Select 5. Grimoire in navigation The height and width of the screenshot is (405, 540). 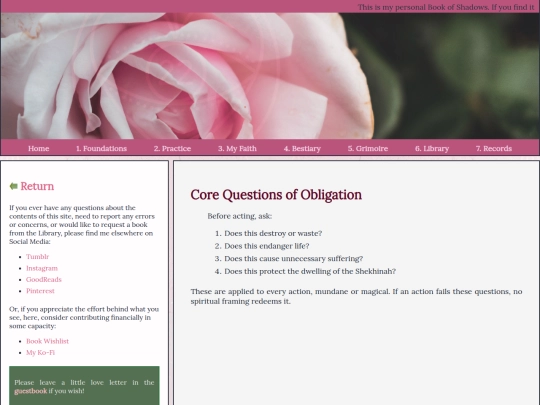click(x=367, y=148)
